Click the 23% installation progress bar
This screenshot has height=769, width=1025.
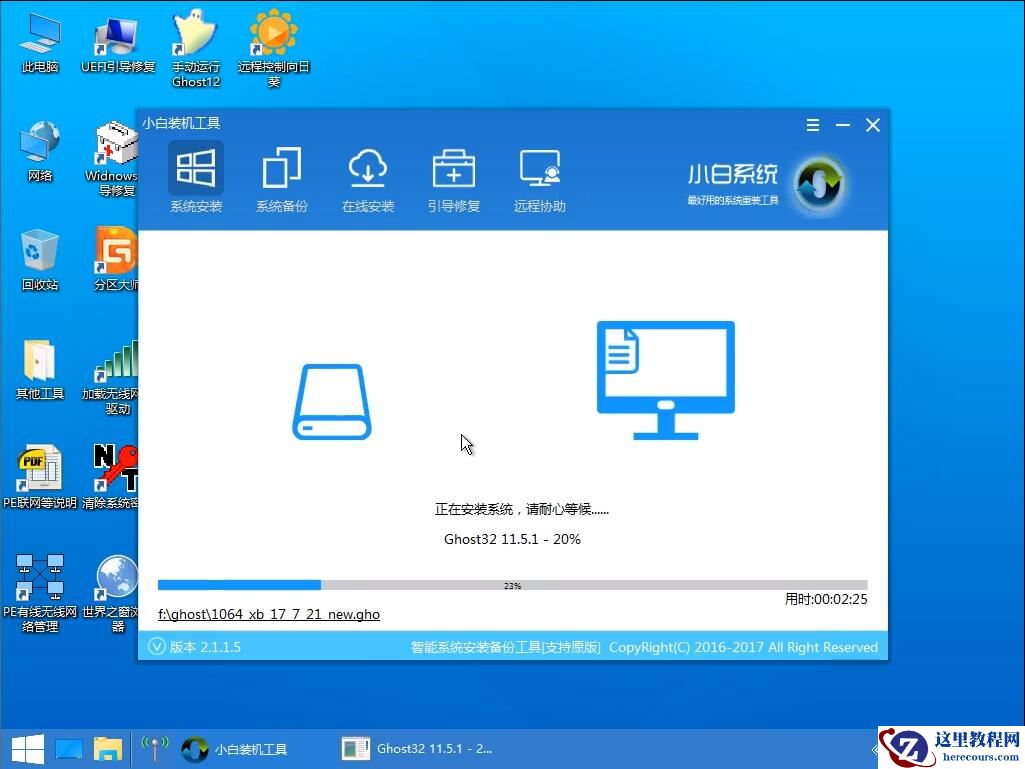(x=512, y=585)
